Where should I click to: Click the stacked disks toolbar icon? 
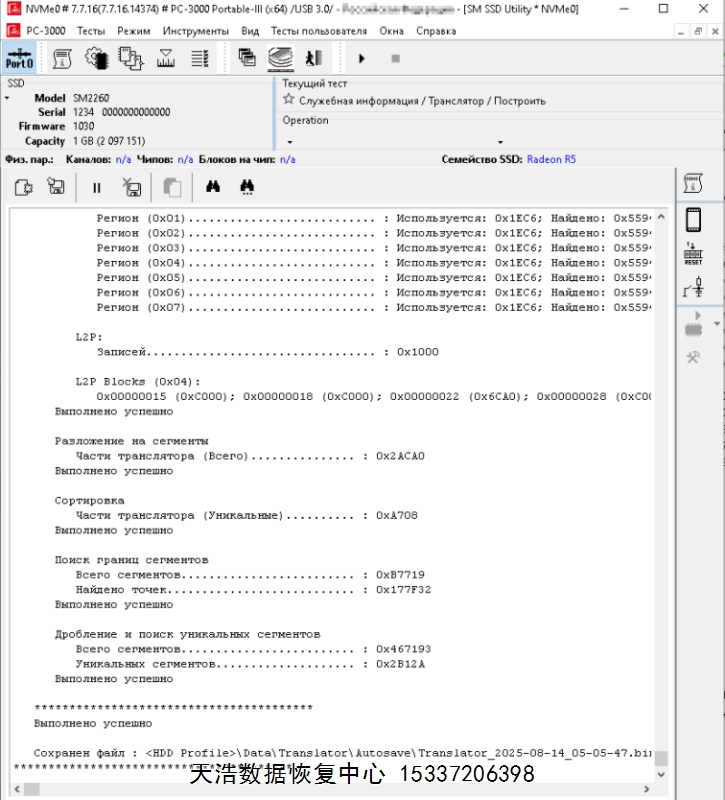(280, 59)
